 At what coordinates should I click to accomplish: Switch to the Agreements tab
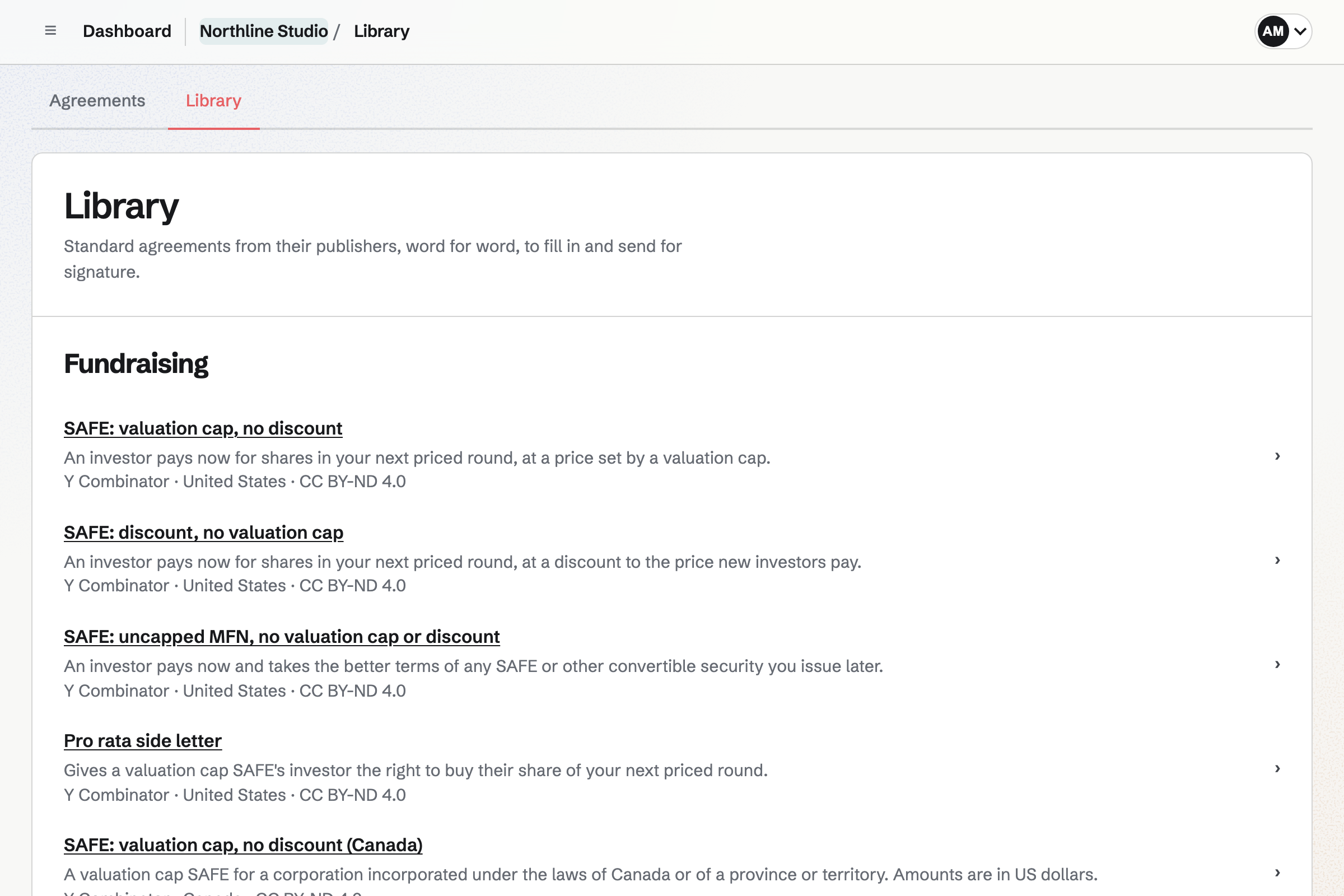(x=97, y=101)
